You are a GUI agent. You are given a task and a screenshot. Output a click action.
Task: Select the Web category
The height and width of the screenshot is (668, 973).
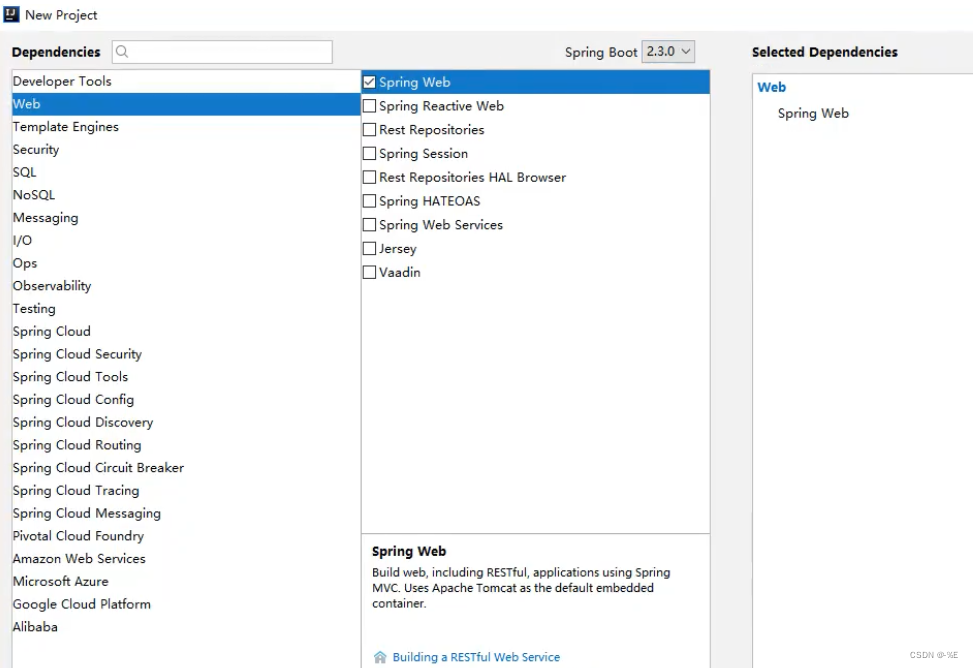(186, 104)
